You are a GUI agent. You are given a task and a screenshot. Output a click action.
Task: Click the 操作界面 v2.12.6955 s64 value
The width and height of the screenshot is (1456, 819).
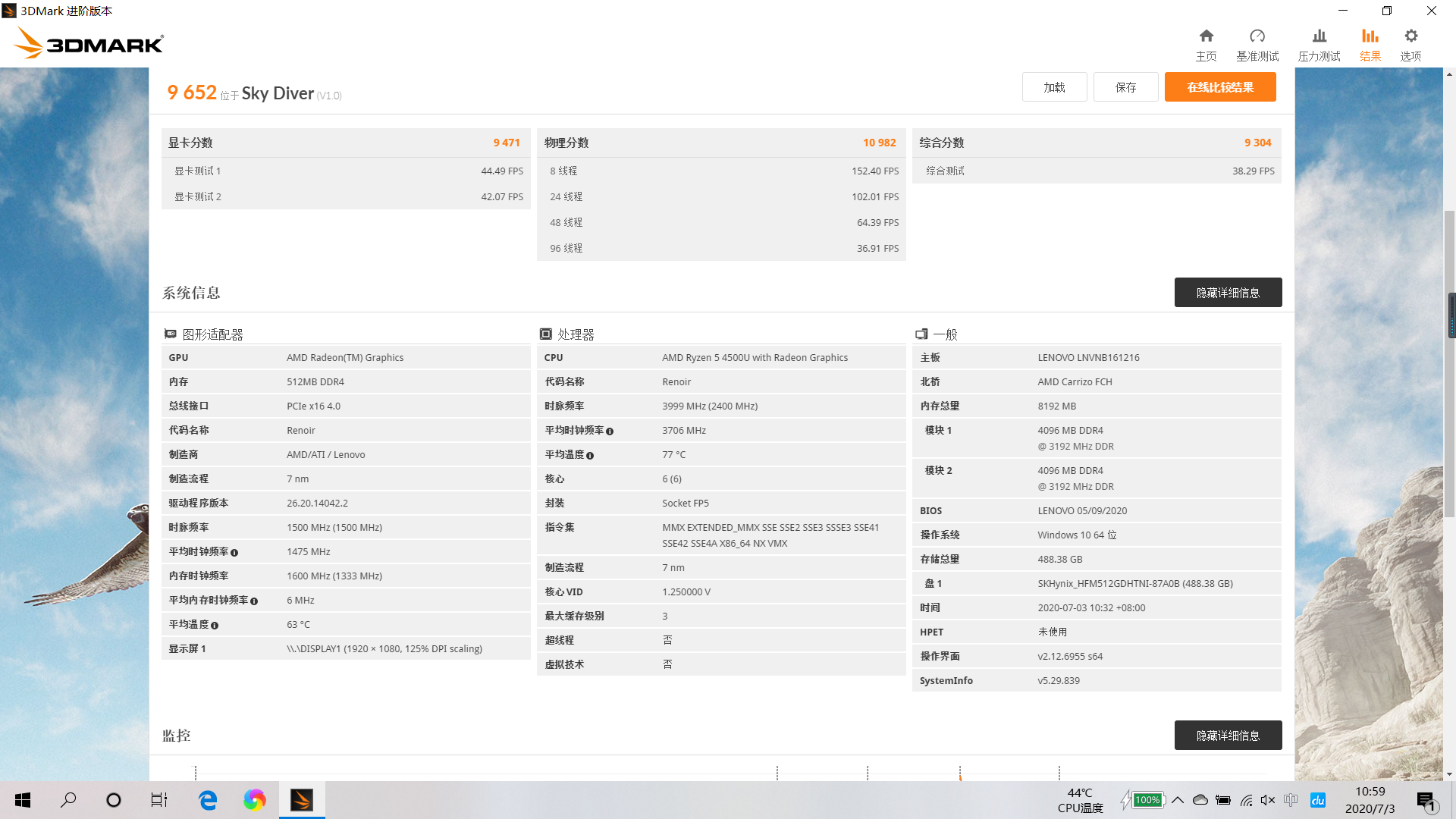(x=1070, y=657)
